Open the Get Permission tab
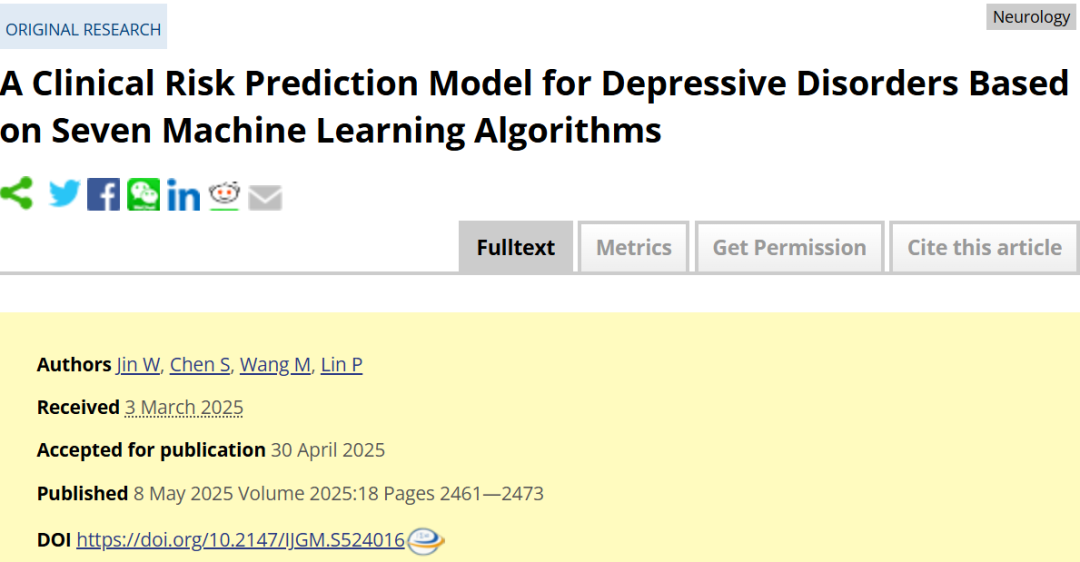This screenshot has height=562, width=1080. pyautogui.click(x=789, y=247)
